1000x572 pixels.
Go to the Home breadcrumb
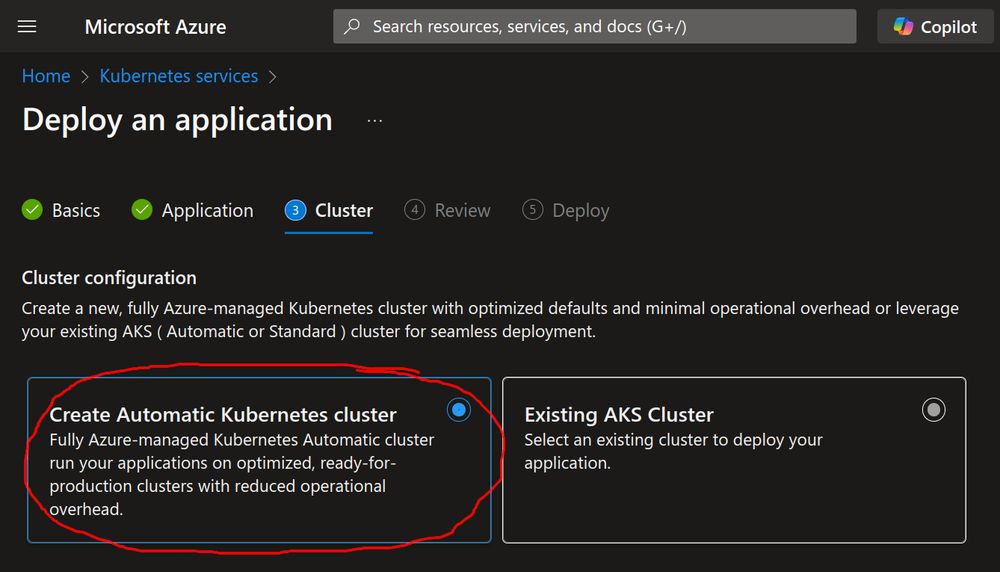coord(46,76)
